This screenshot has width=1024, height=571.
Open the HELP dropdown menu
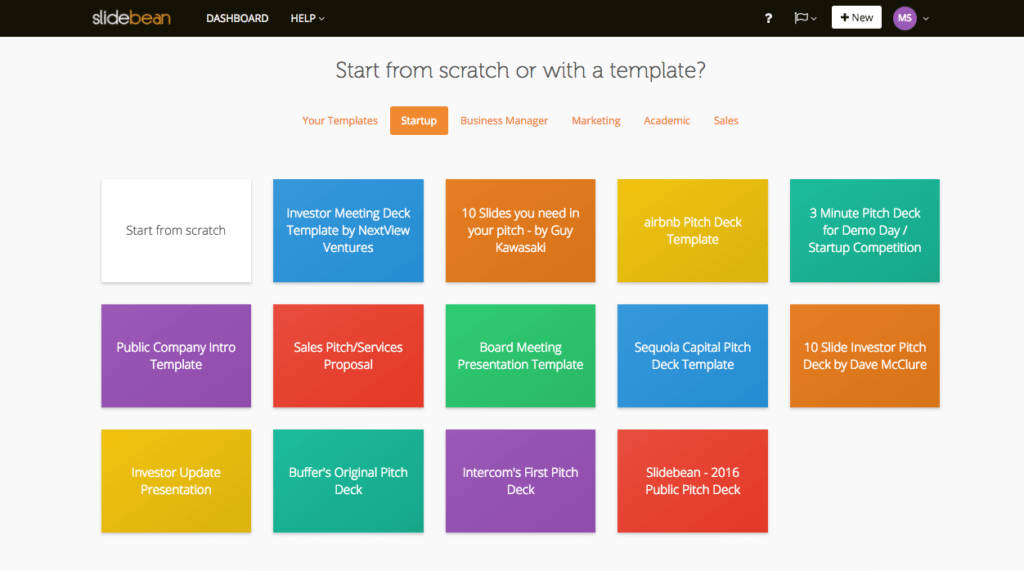[x=308, y=18]
